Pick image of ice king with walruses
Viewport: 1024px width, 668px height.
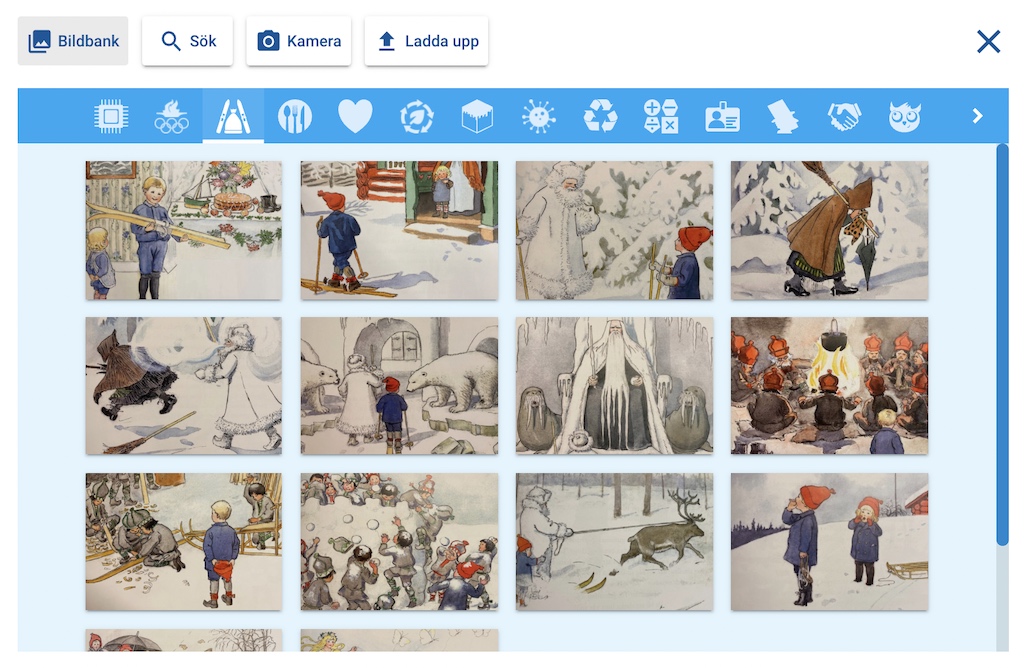coord(615,386)
